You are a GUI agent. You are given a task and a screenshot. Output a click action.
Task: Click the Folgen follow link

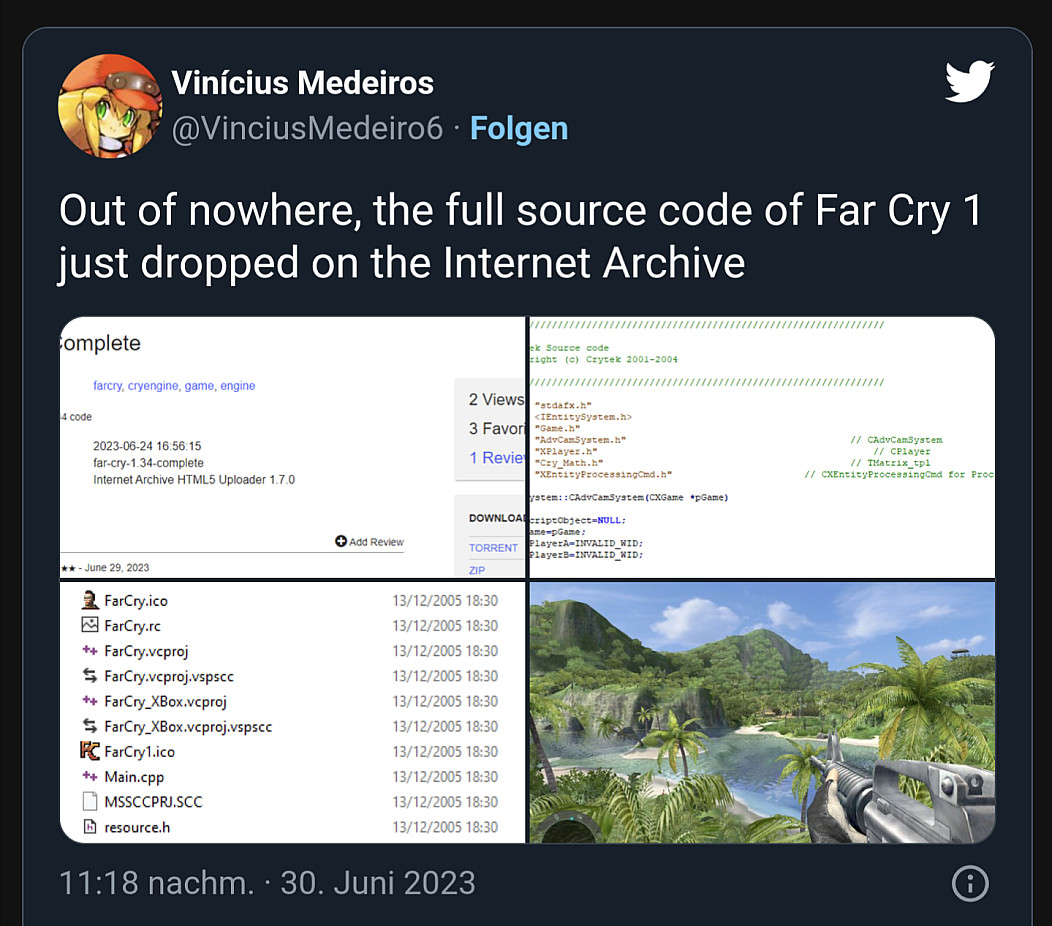coord(519,128)
